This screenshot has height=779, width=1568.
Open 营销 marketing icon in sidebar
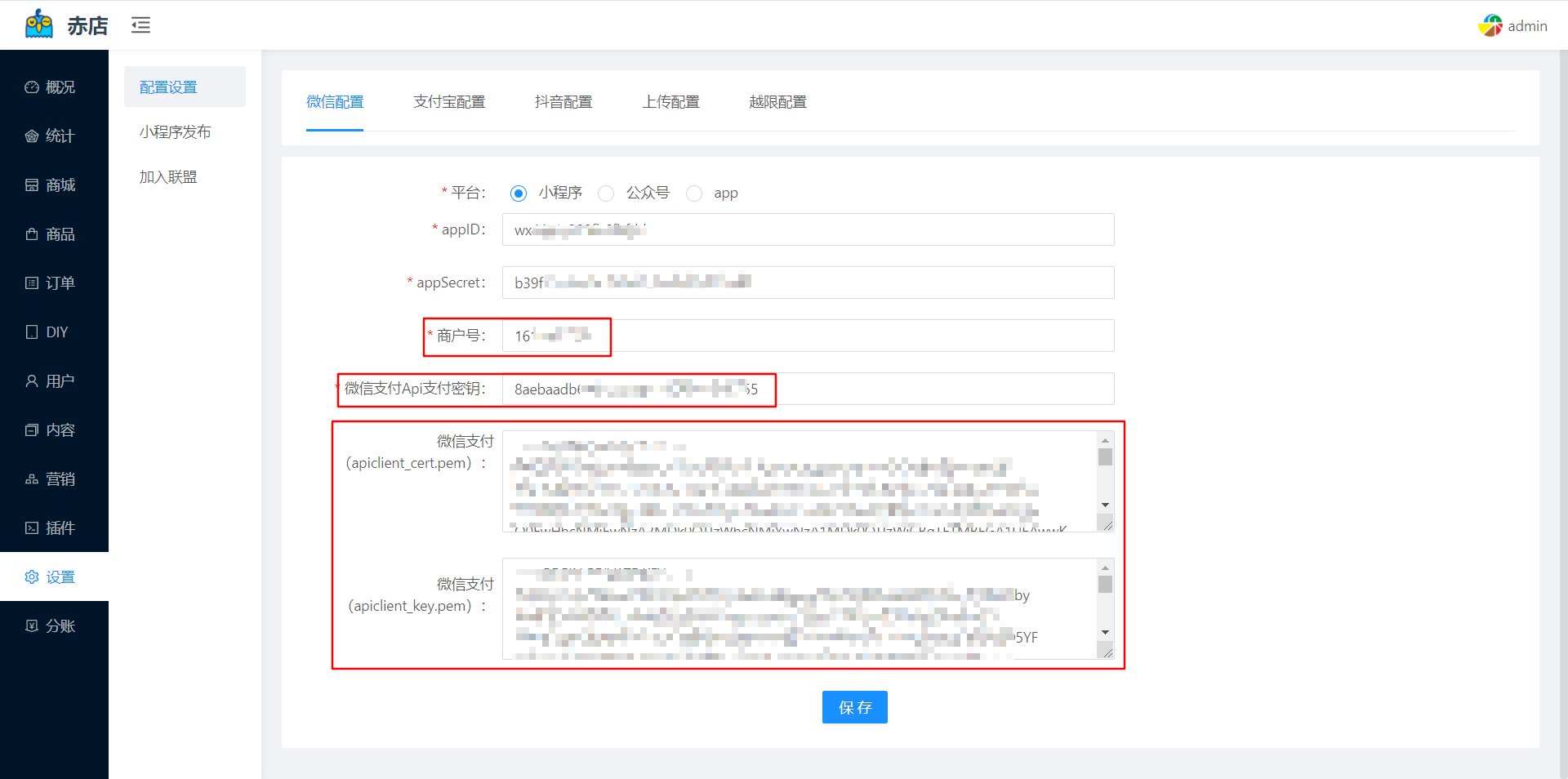coord(32,479)
